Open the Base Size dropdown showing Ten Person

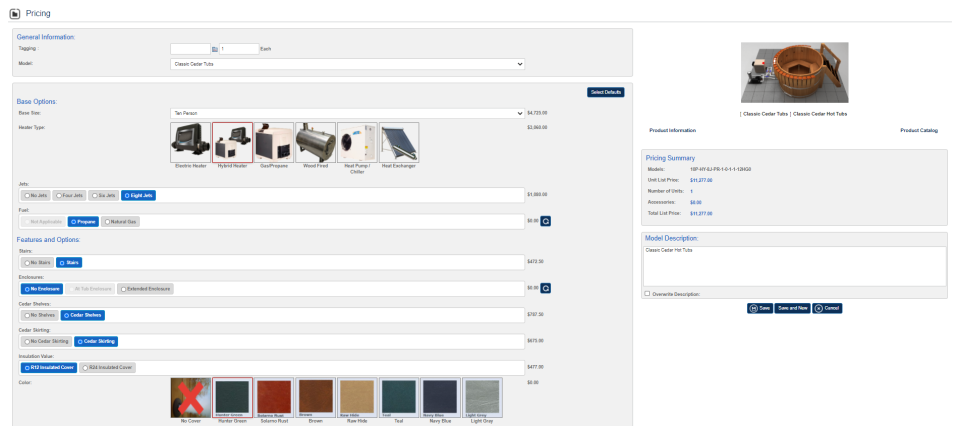[x=347, y=113]
